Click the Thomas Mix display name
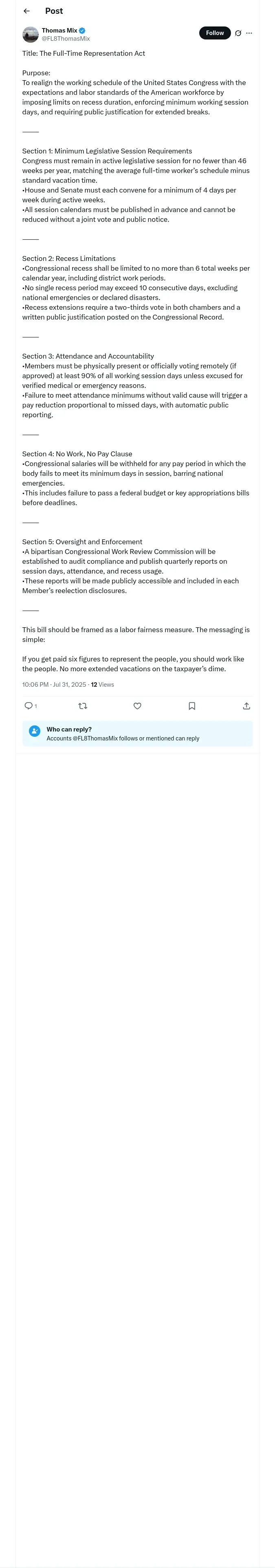The image size is (275, 1568). click(59, 31)
